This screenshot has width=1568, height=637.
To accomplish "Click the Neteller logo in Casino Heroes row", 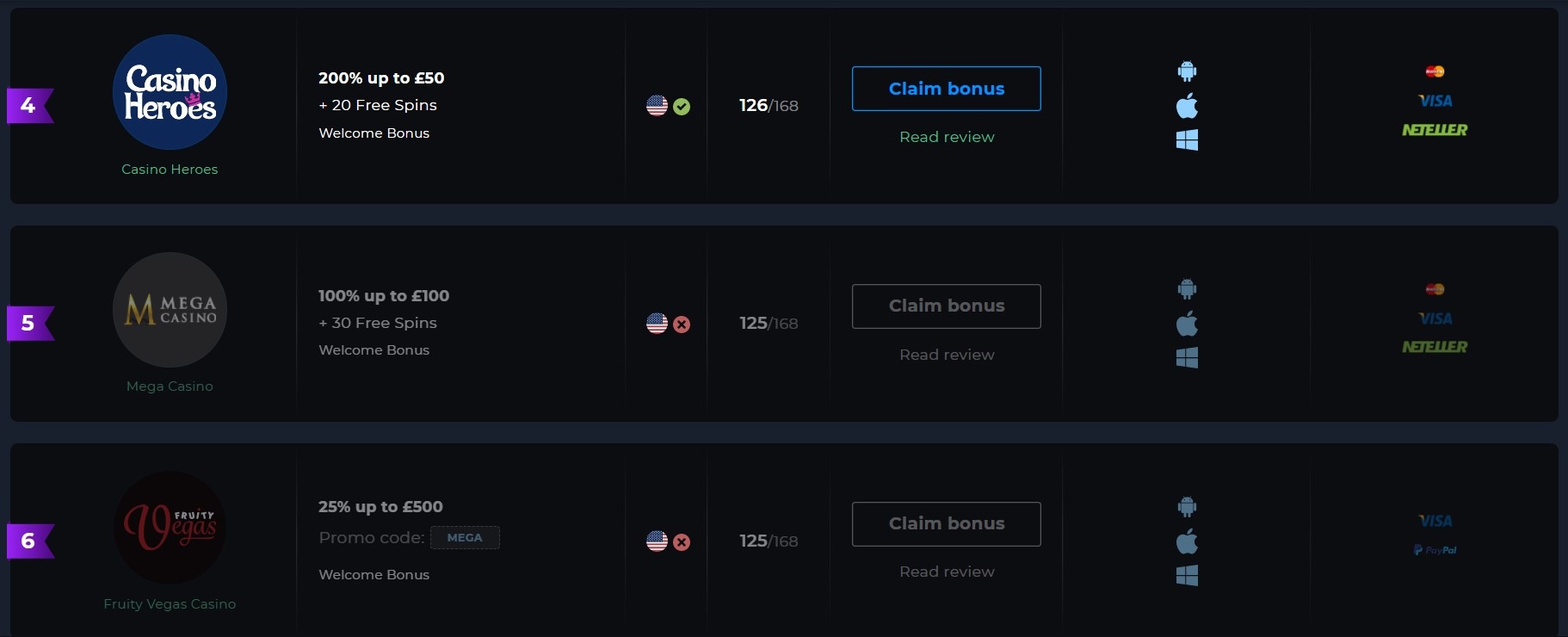I will tap(1435, 130).
